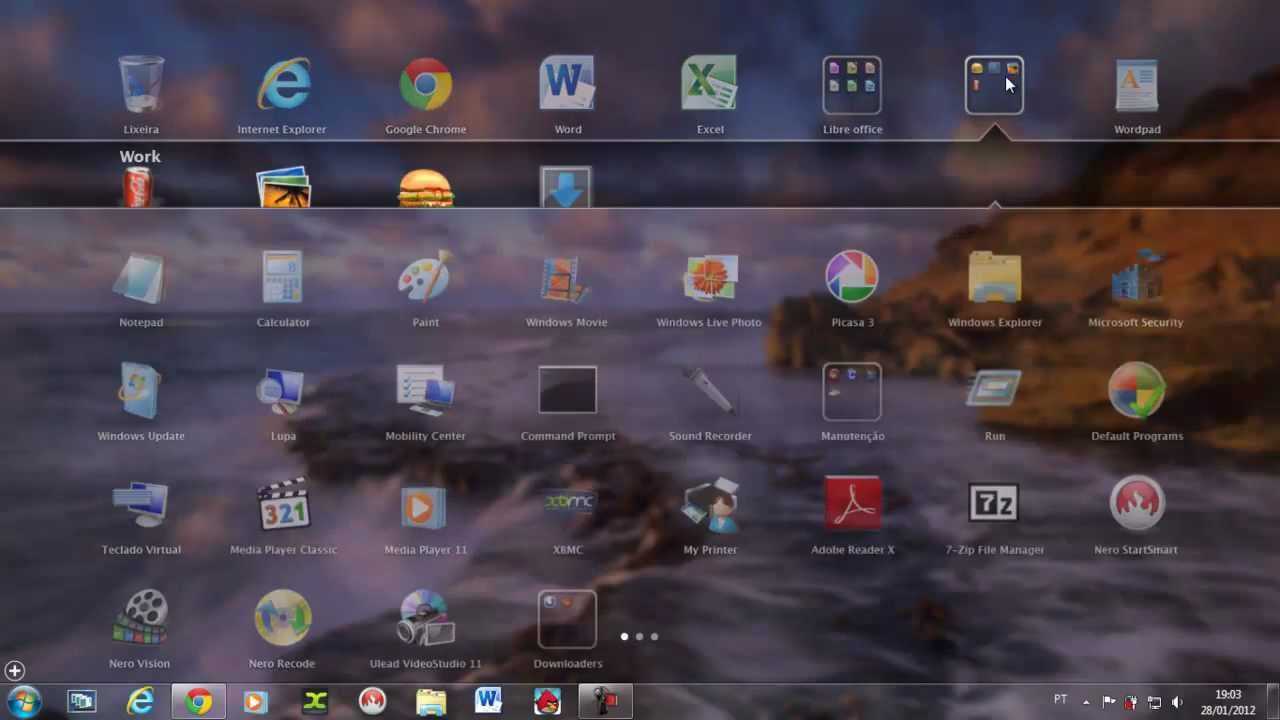Open Ulead VideoStudio 11
Image resolution: width=1280 pixels, height=720 pixels.
coord(426,619)
